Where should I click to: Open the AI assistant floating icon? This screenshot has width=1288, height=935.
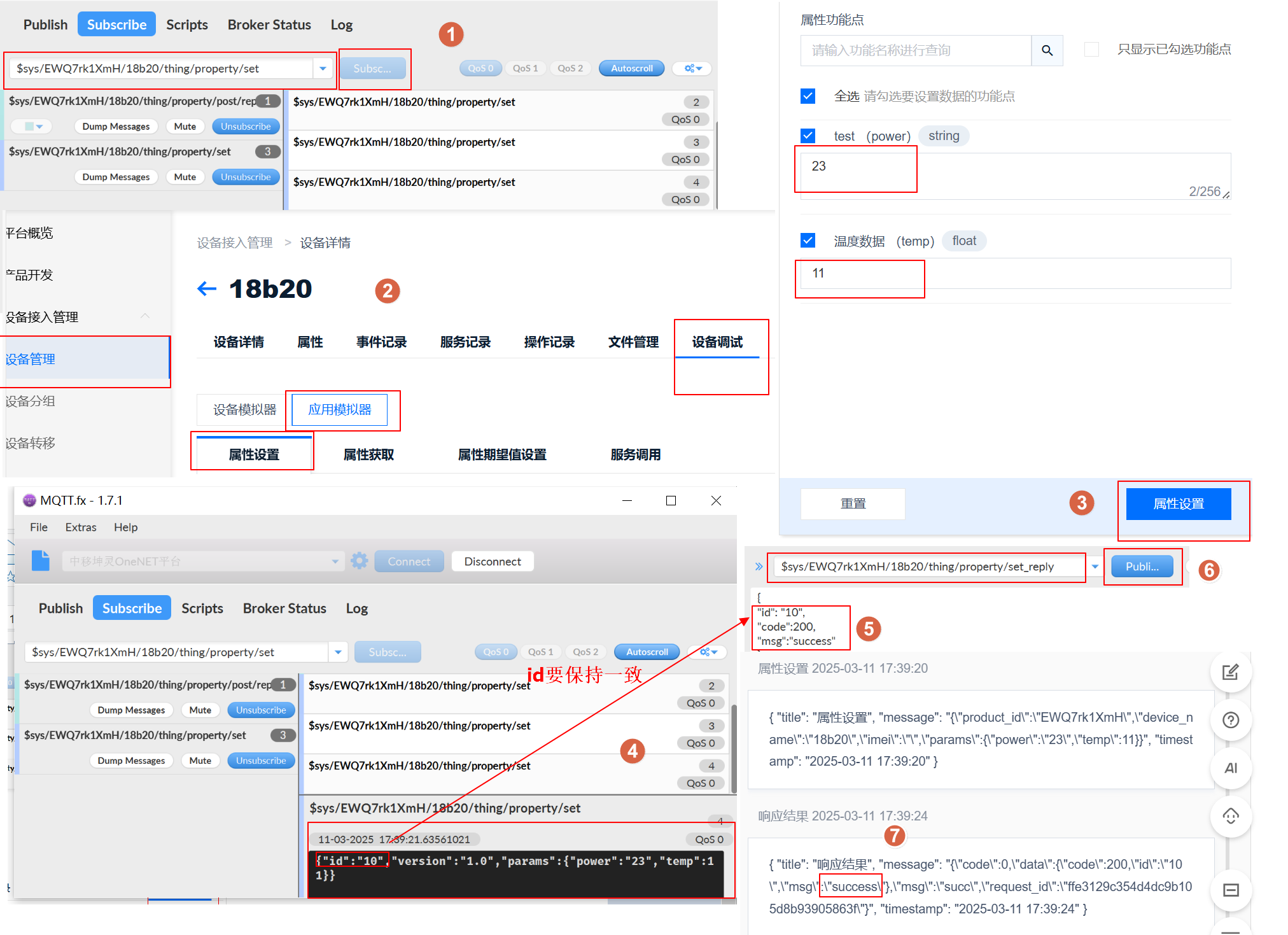click(x=1230, y=768)
